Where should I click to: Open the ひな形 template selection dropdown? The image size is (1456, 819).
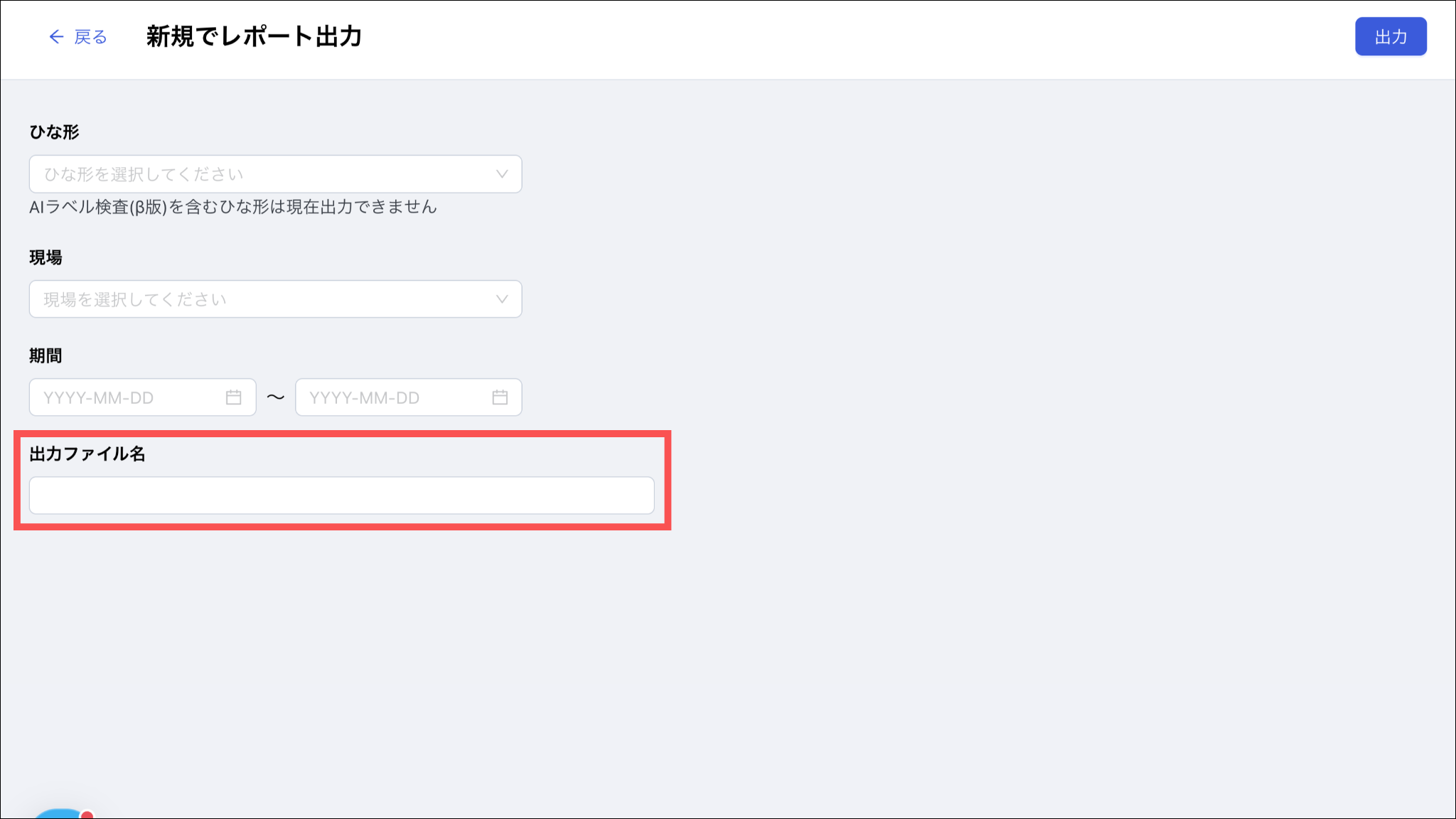coord(275,174)
